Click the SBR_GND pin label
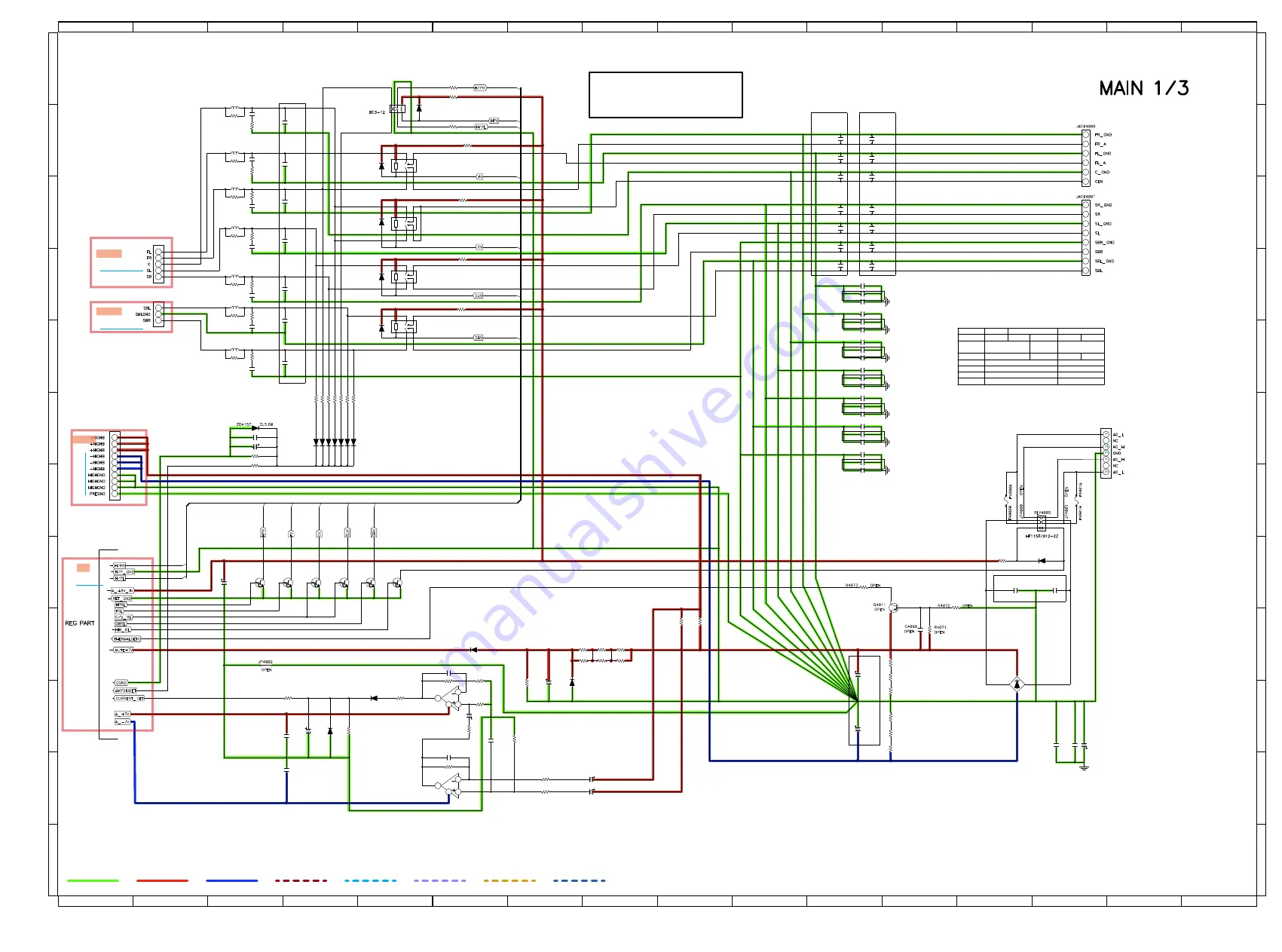 pyautogui.click(x=1105, y=243)
